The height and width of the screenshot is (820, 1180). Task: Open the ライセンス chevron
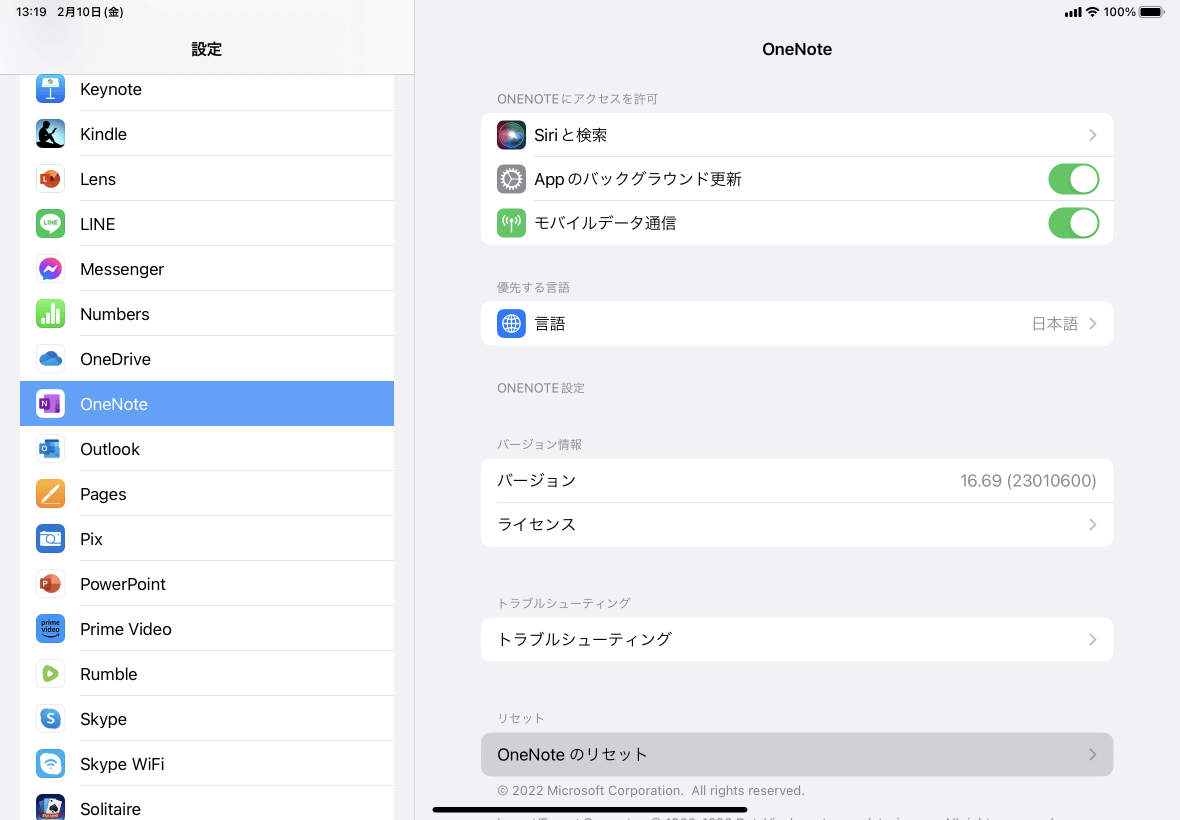pyautogui.click(x=1093, y=524)
